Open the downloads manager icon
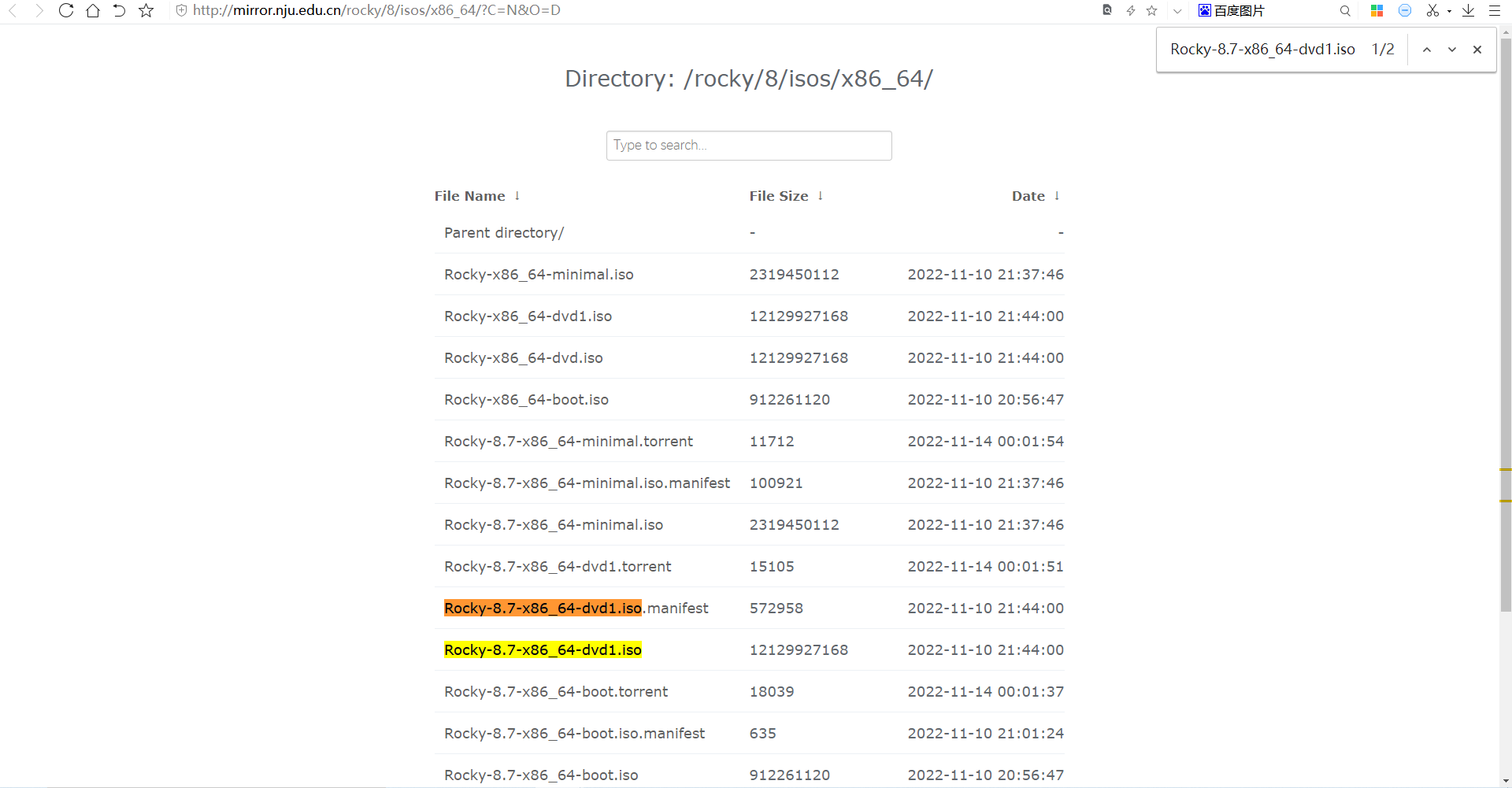 coord(1469,11)
